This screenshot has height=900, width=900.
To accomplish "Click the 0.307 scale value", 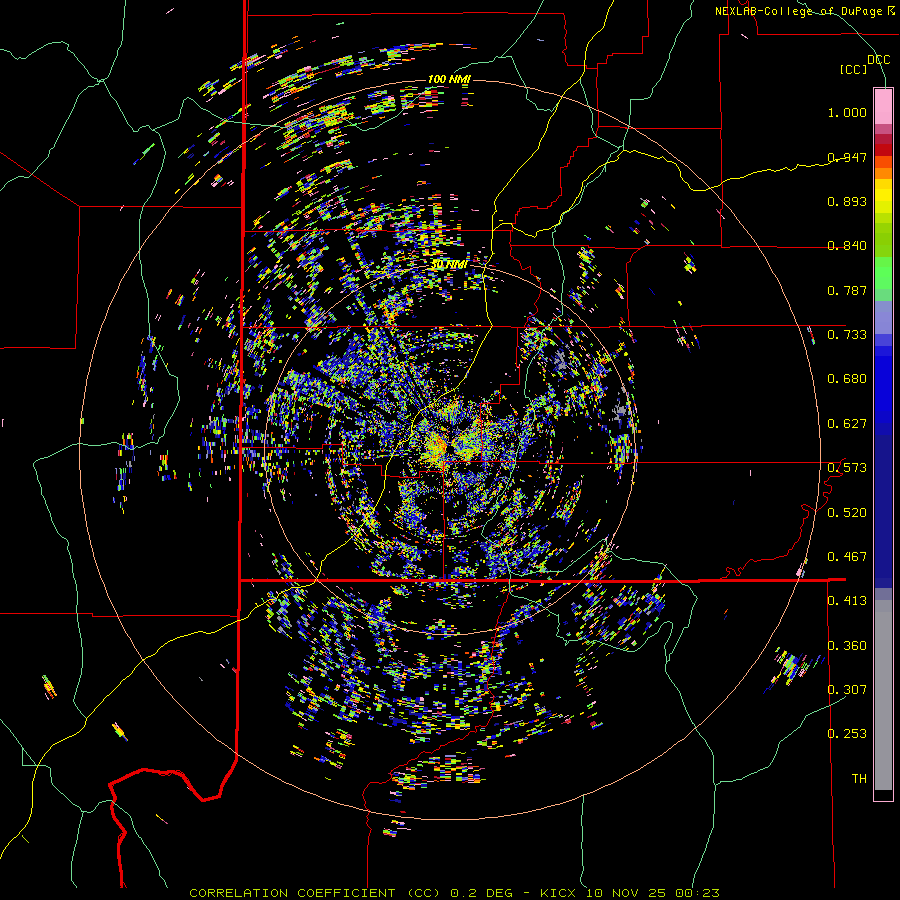I will tap(847, 690).
